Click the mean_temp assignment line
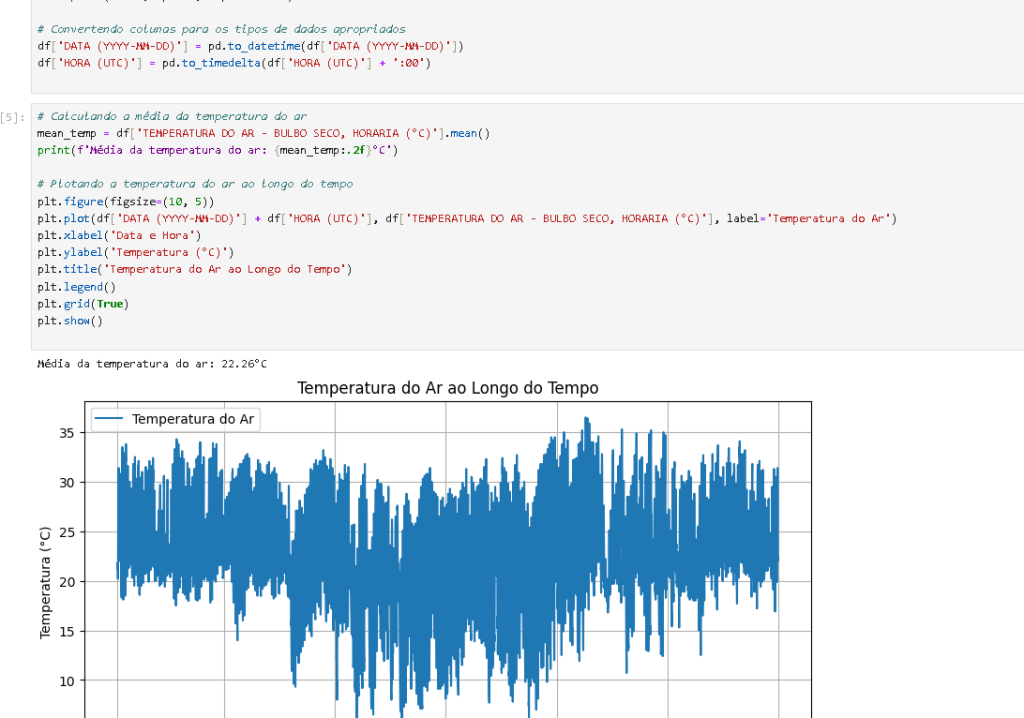This screenshot has height=718, width=1024. [263, 133]
